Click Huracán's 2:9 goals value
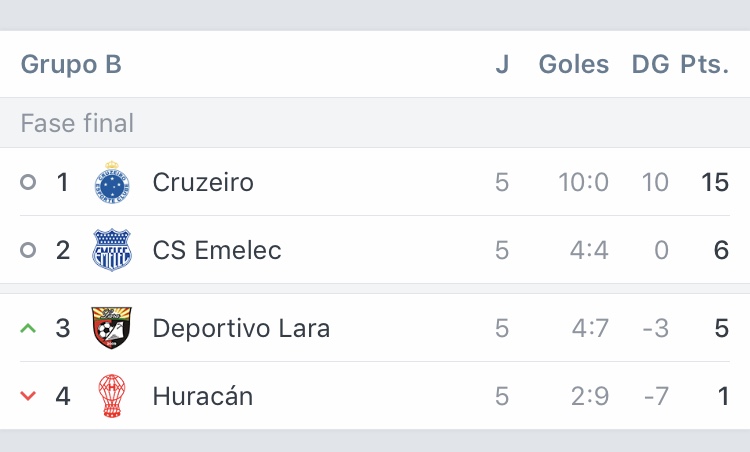 click(x=589, y=396)
